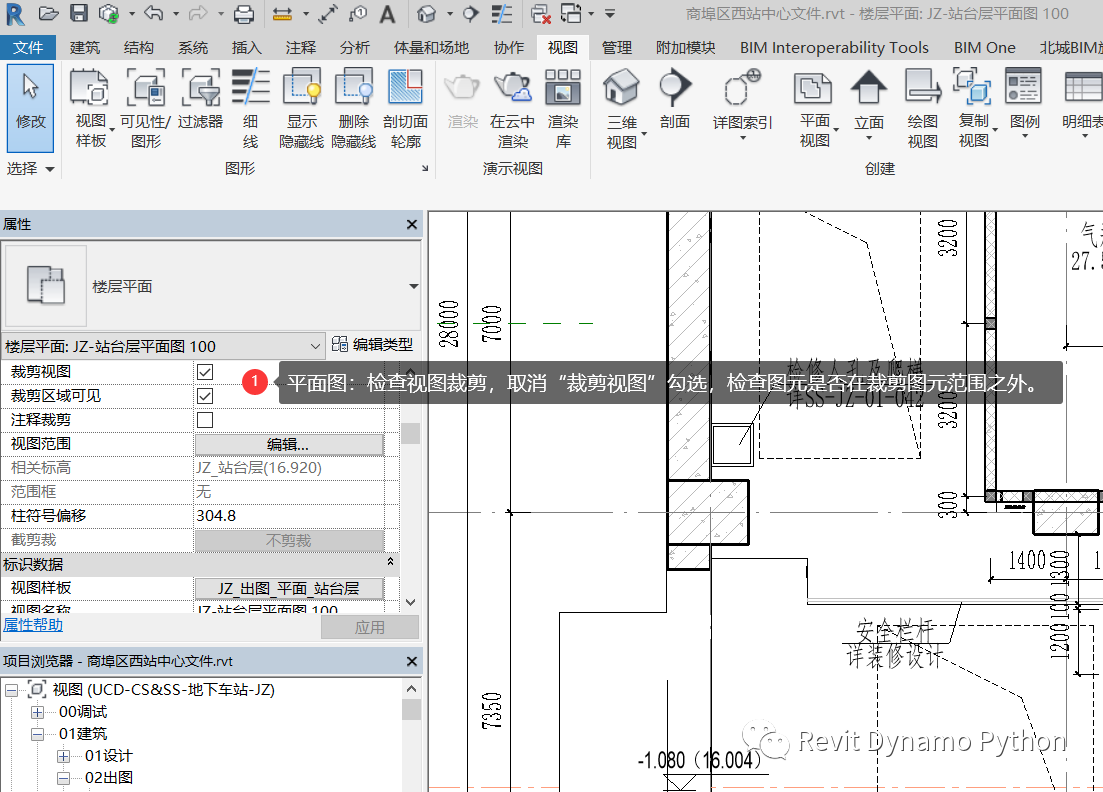Screen dimensions: 1103x792
Task: Create a 剖面 section view
Action: [x=675, y=99]
